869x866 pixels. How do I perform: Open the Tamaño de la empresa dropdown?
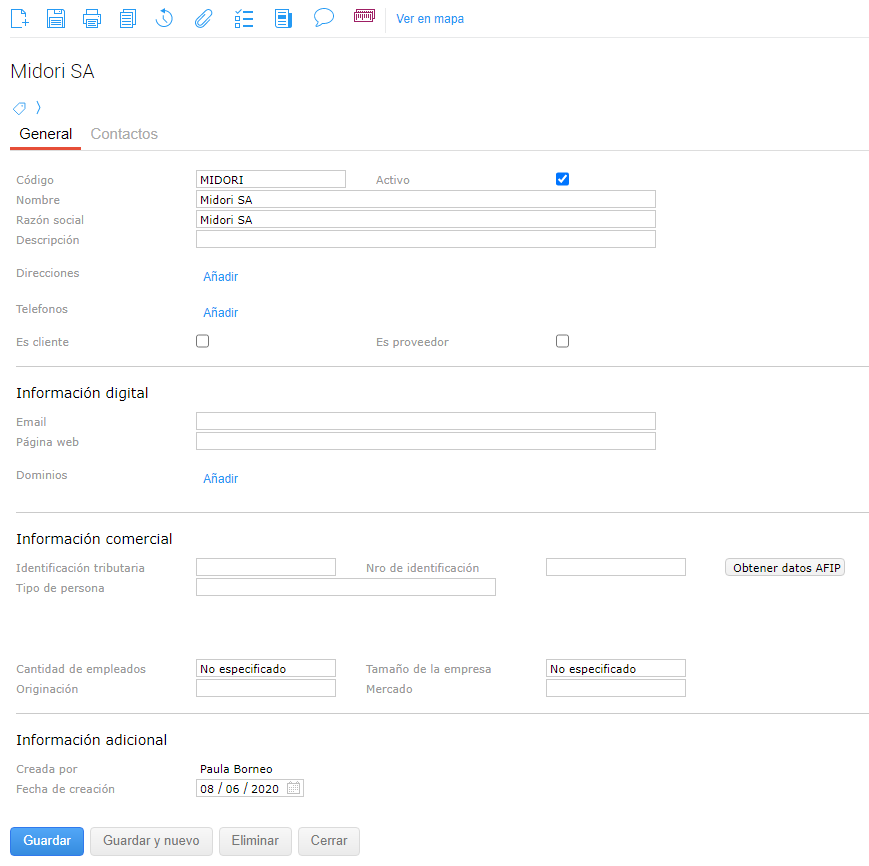click(x=615, y=668)
